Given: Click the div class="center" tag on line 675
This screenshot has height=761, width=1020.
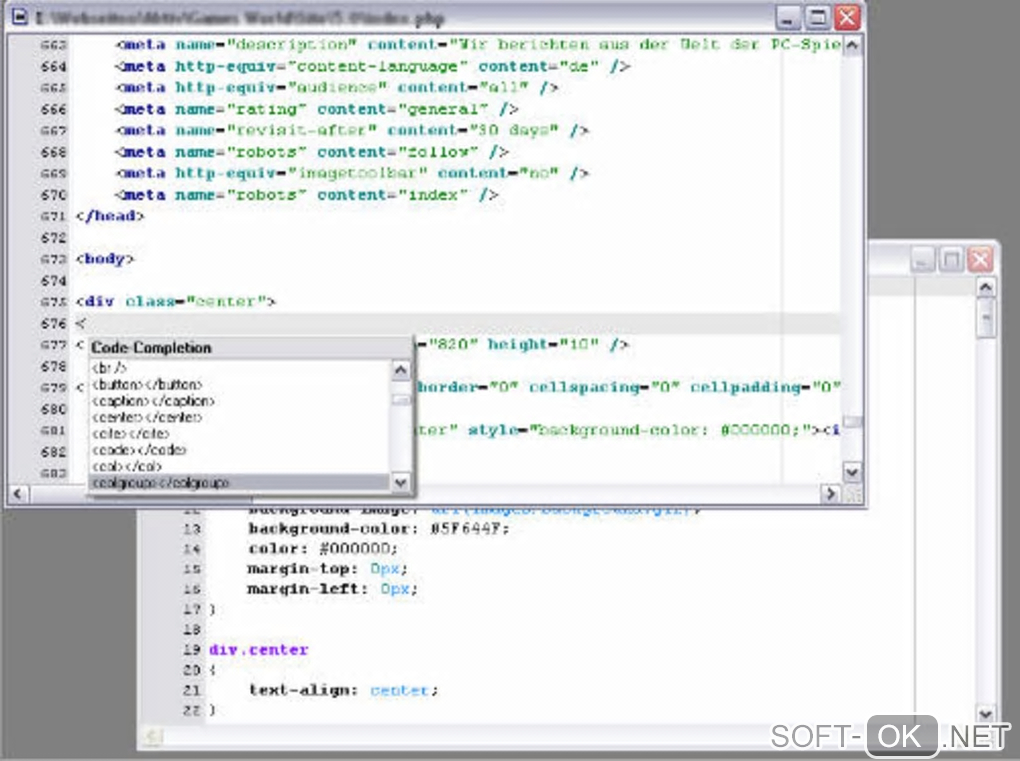Looking at the screenshot, I should pyautogui.click(x=176, y=302).
